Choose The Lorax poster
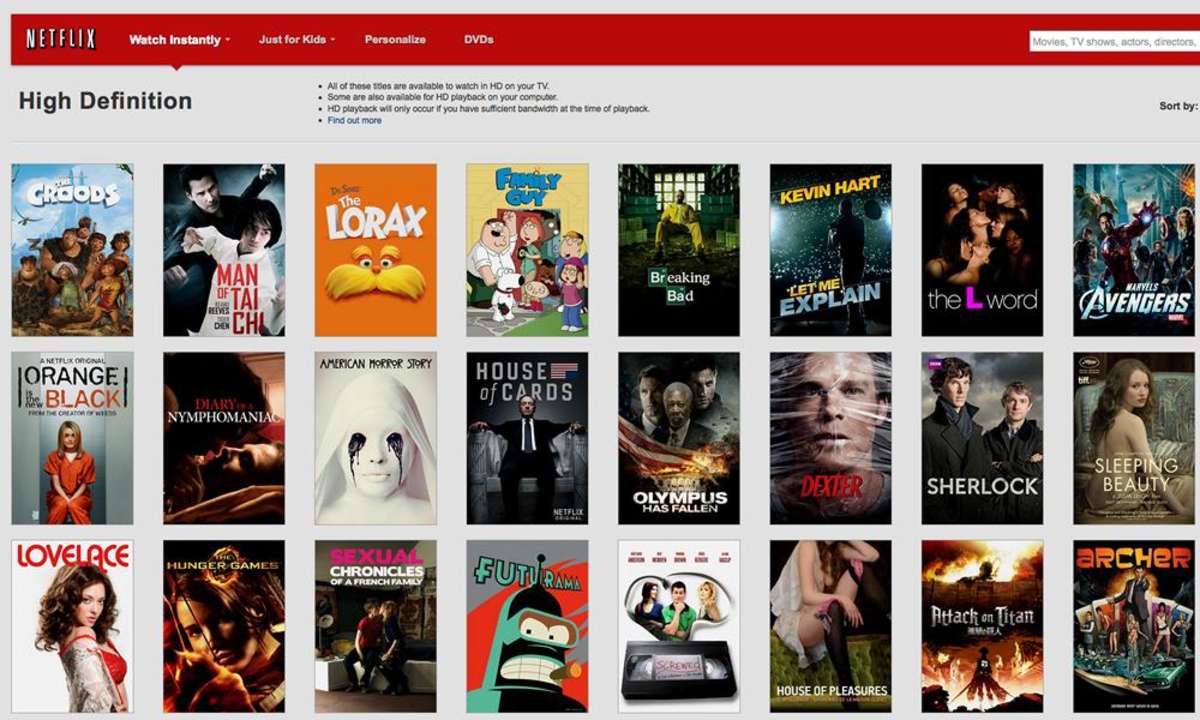Viewport: 1200px width, 720px height. pyautogui.click(x=375, y=250)
